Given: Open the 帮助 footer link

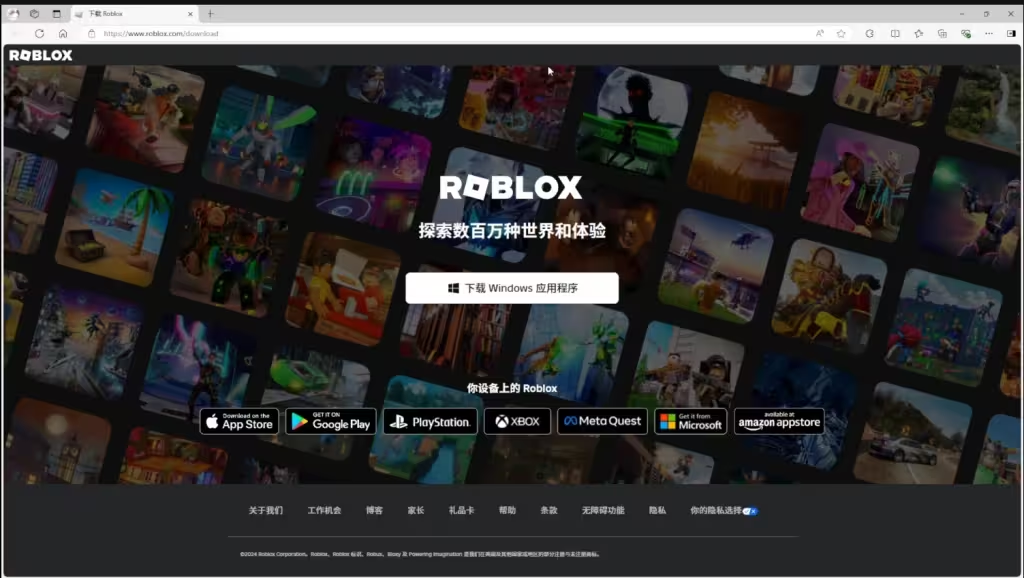Looking at the screenshot, I should (507, 510).
